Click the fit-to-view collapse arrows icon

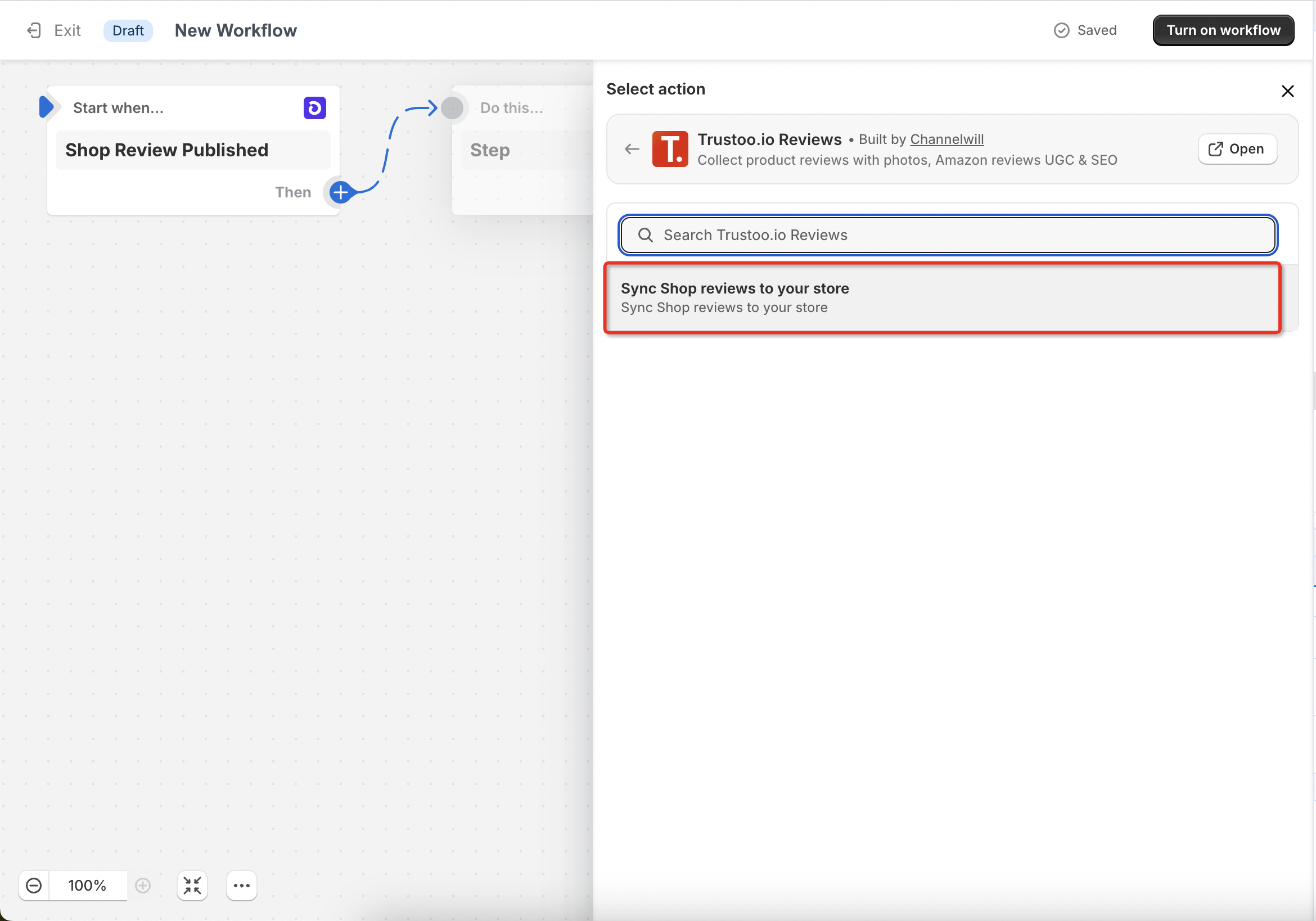(192, 886)
